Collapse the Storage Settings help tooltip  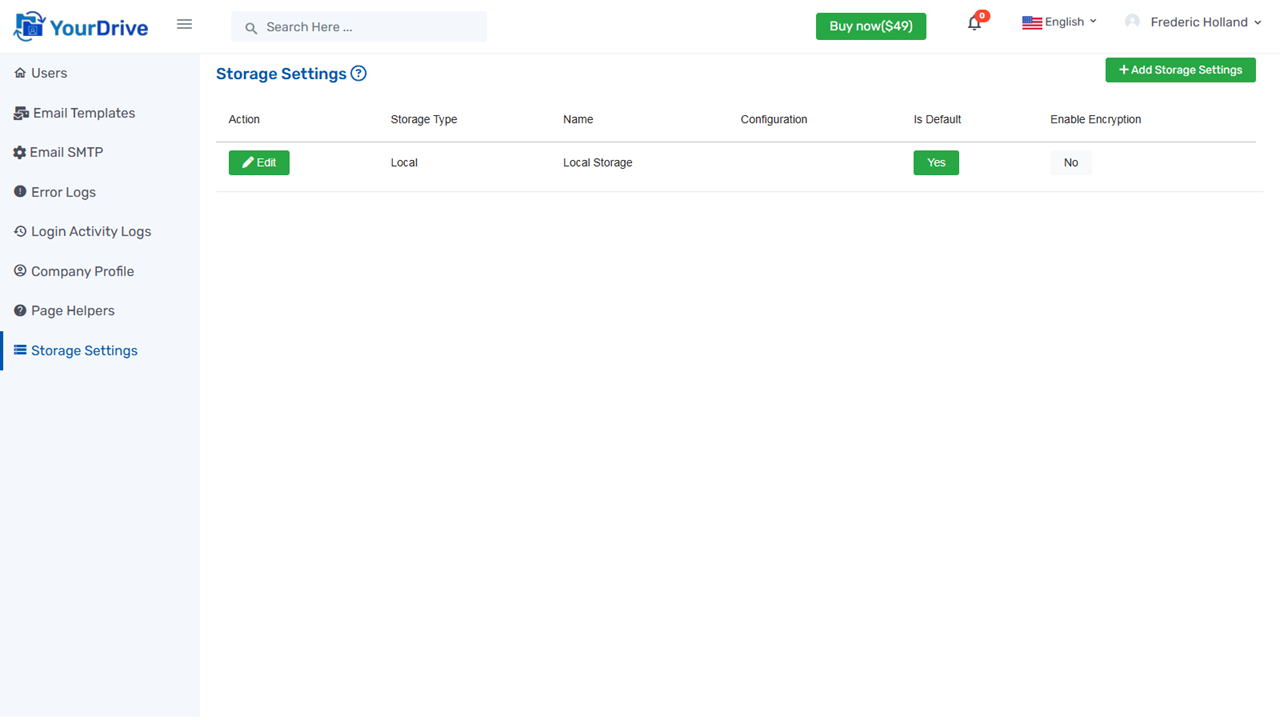[358, 73]
